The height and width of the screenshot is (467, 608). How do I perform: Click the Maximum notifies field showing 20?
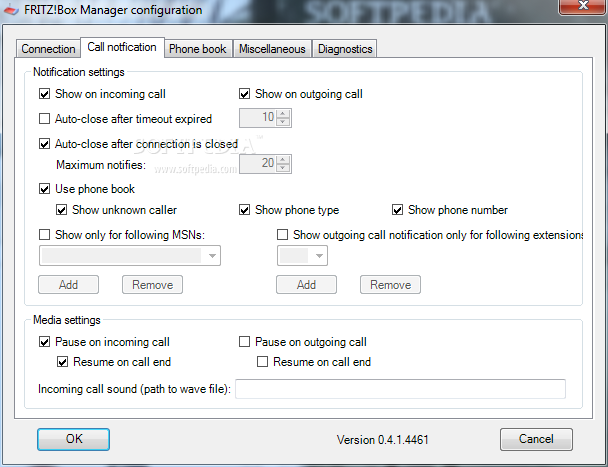[x=258, y=164]
